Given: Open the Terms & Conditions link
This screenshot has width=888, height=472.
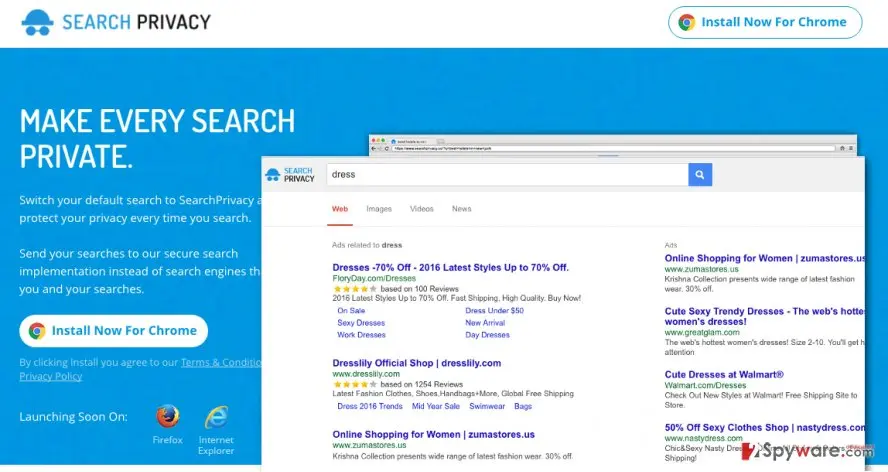Looking at the screenshot, I should coord(221,363).
